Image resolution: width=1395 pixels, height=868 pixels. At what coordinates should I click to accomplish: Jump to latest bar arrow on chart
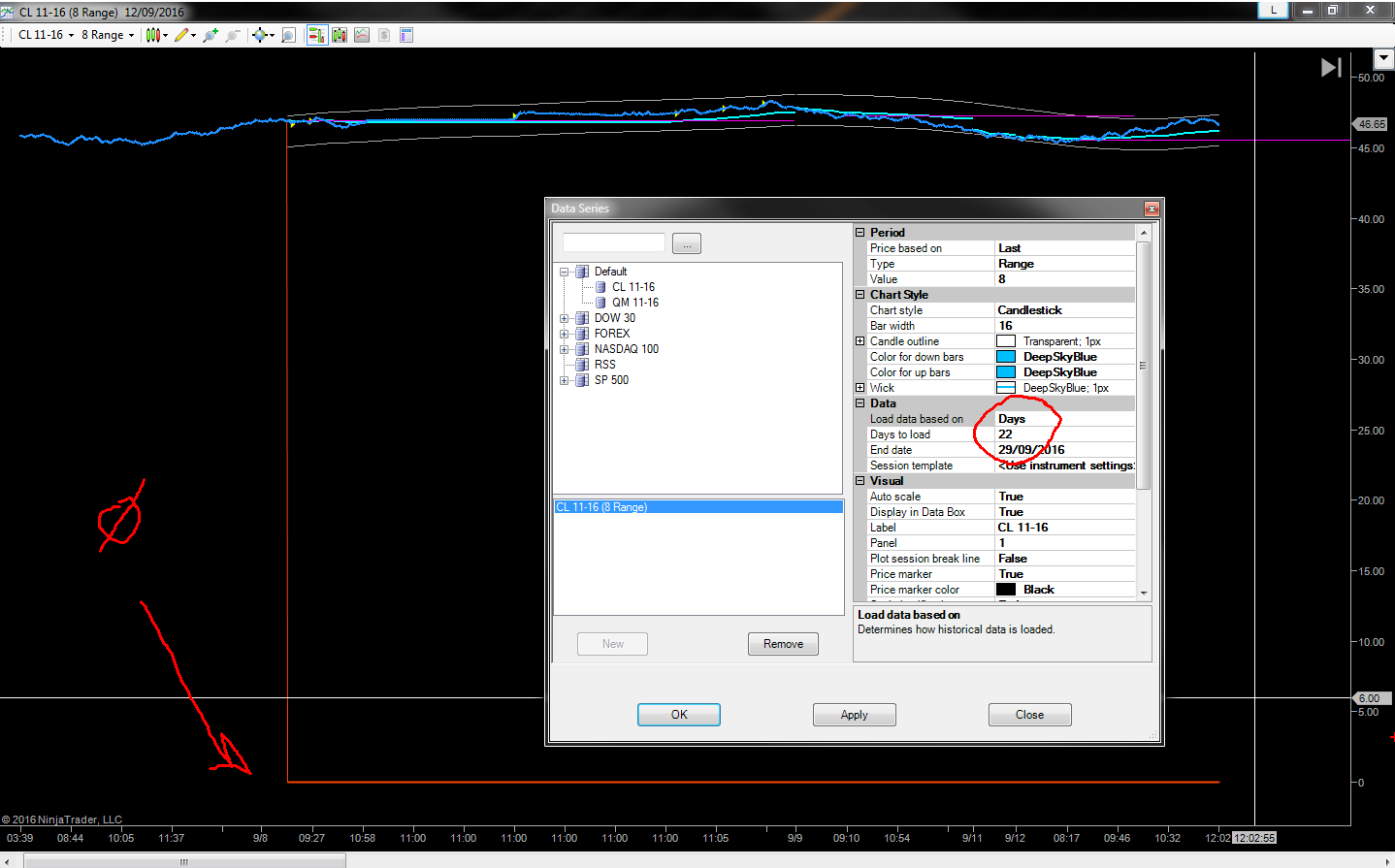(x=1331, y=67)
